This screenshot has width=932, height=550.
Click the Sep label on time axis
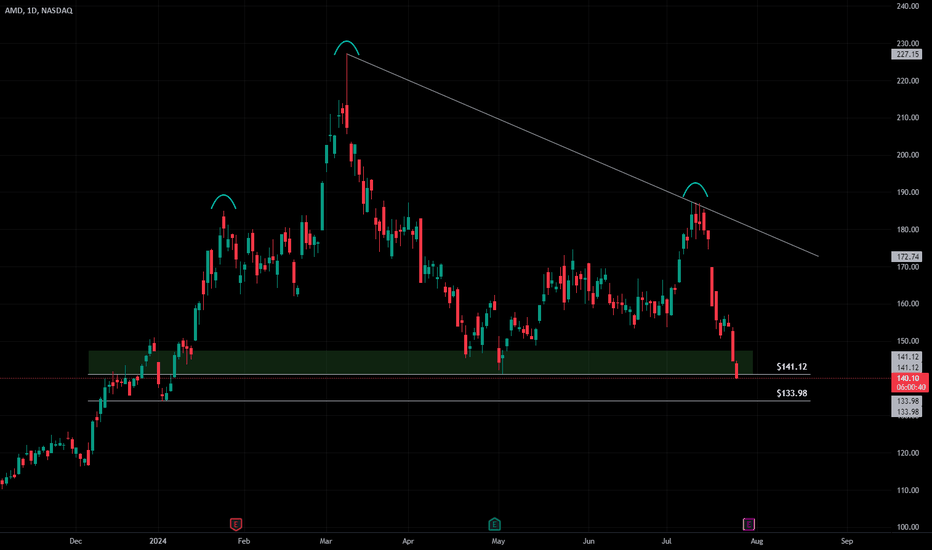click(x=847, y=541)
